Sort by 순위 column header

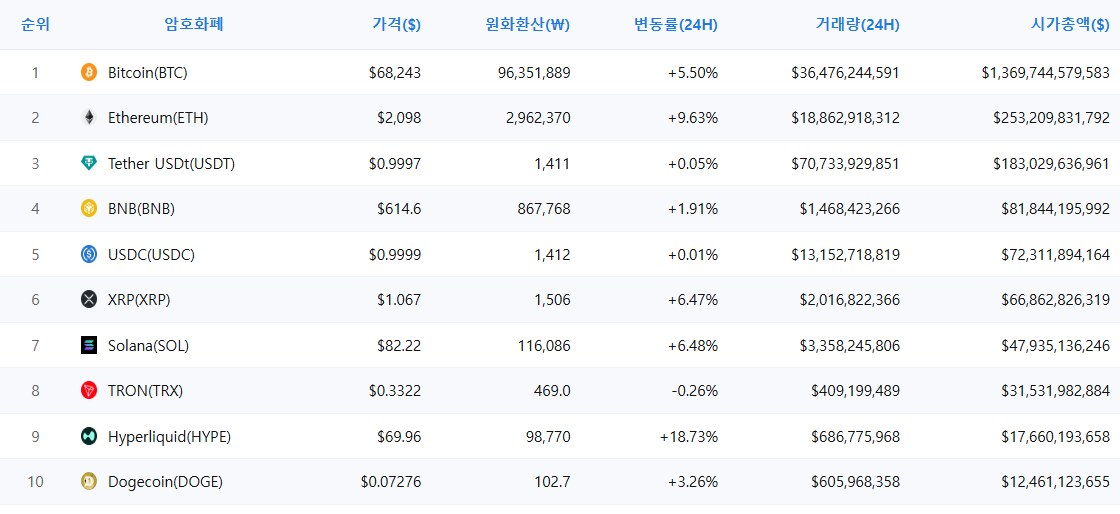click(x=36, y=25)
